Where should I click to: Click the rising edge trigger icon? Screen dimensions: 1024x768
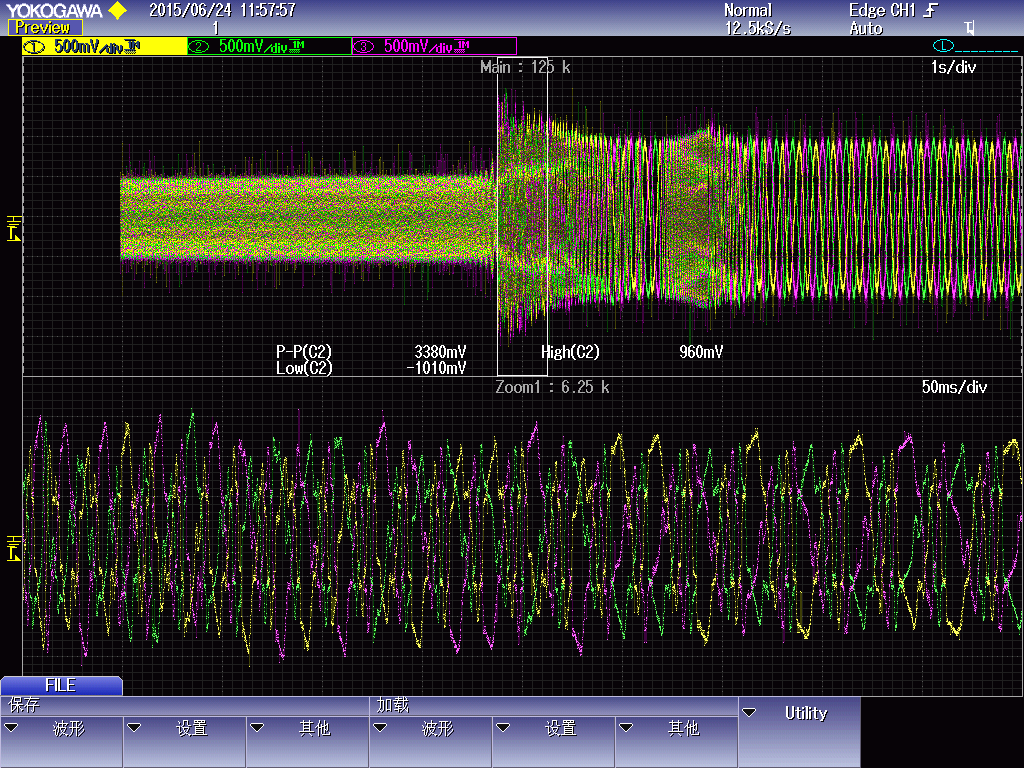pos(931,10)
